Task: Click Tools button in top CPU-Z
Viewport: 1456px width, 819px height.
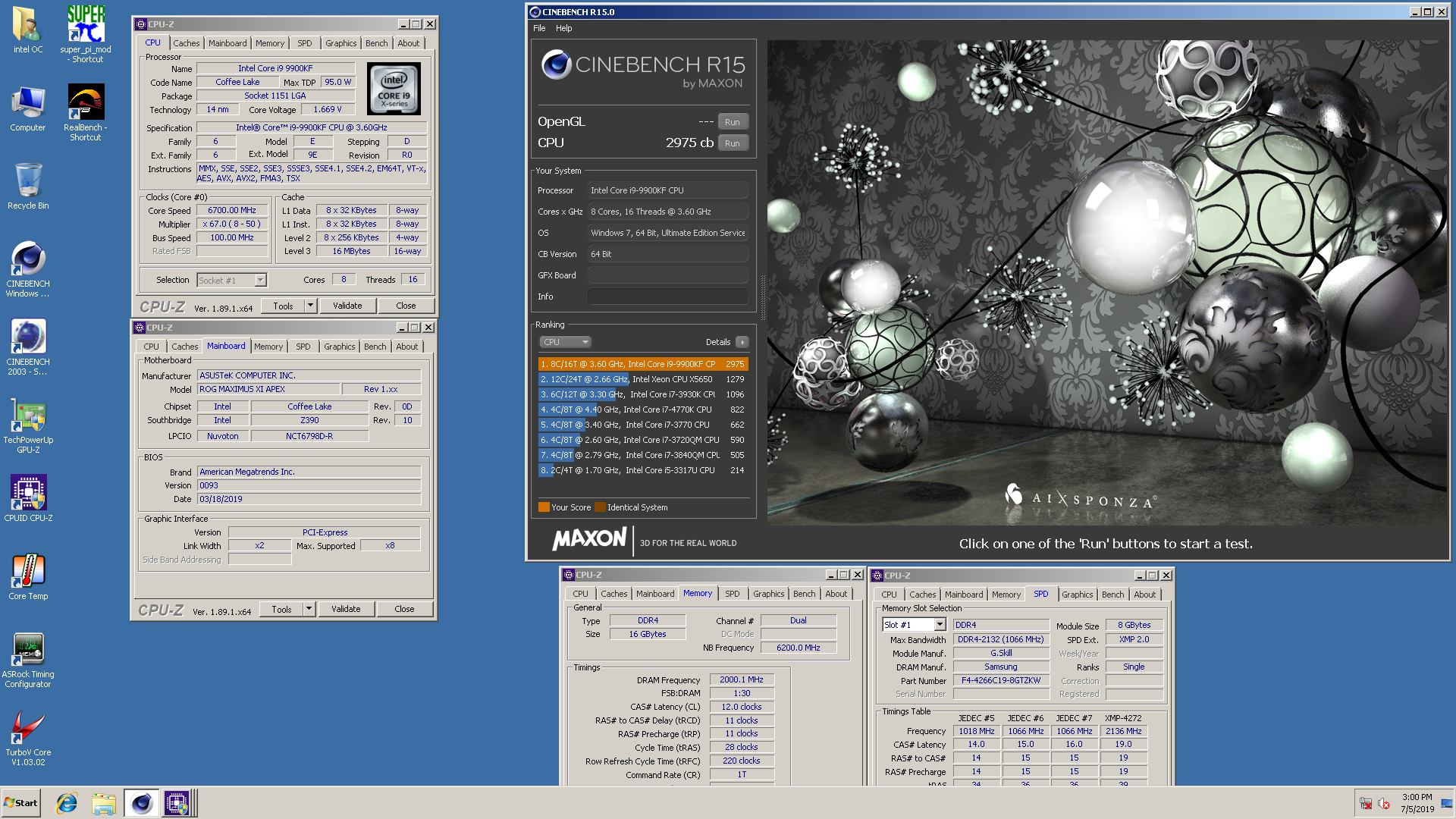Action: pyautogui.click(x=283, y=306)
